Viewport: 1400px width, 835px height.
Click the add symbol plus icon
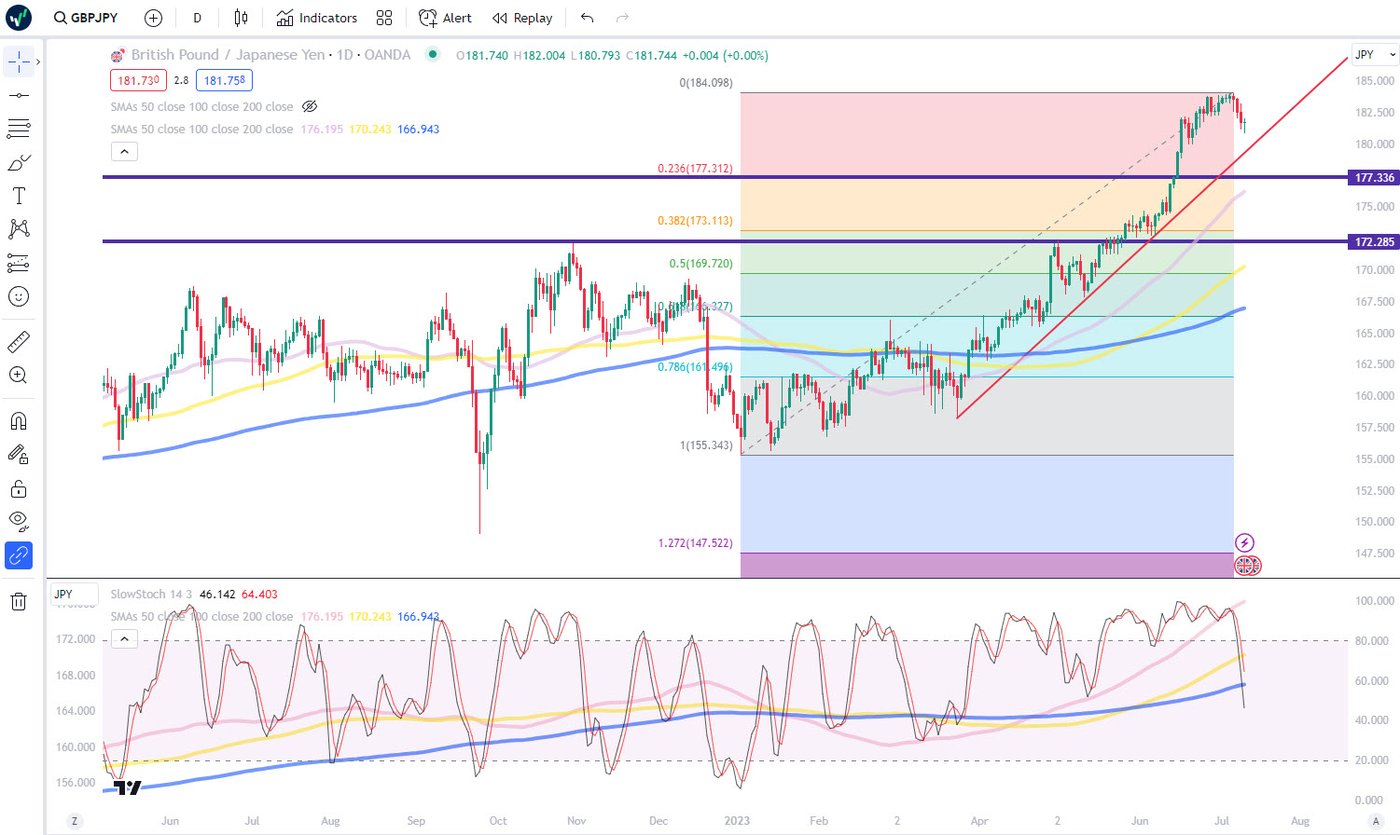(153, 18)
